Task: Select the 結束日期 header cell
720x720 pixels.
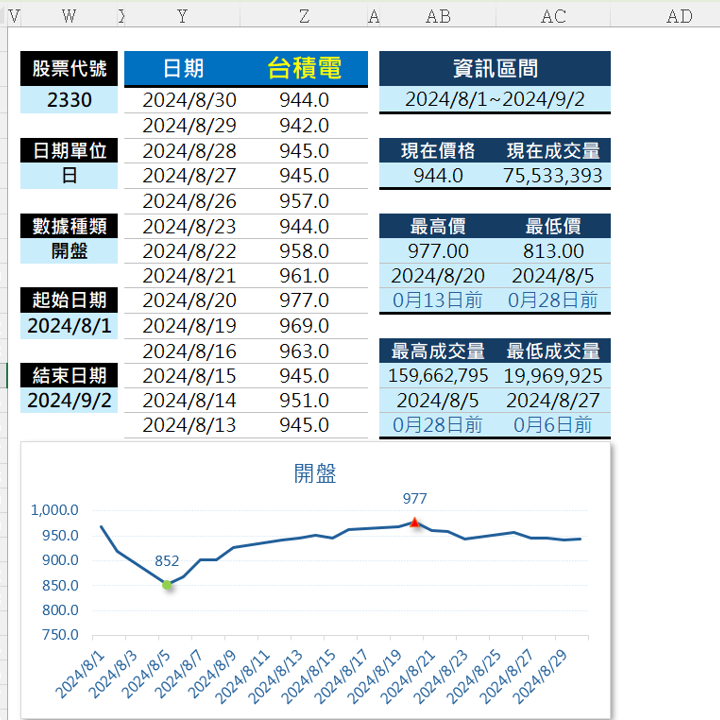Action: (69, 376)
